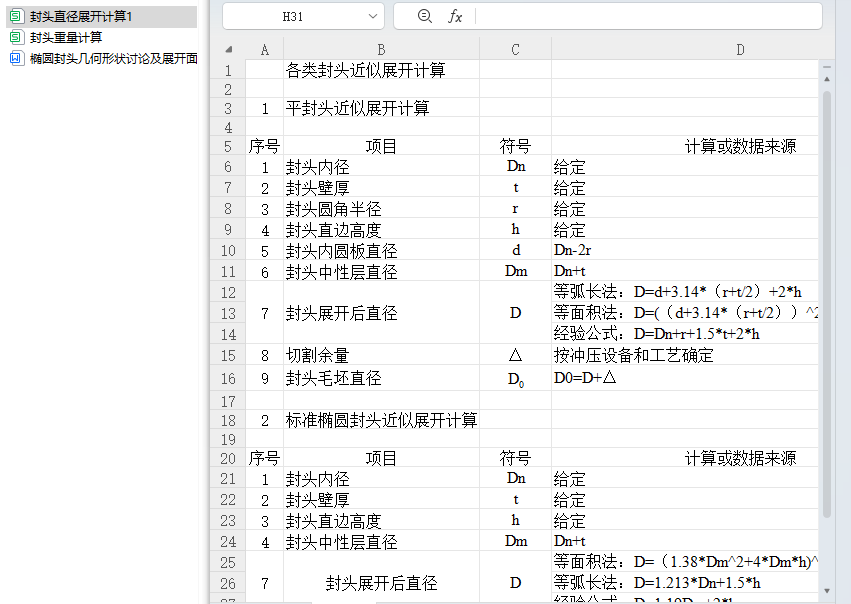Screen dimensions: 851x604
Task: Open file 封头直径展开计算1 in the sidebar
Action: click(x=101, y=16)
